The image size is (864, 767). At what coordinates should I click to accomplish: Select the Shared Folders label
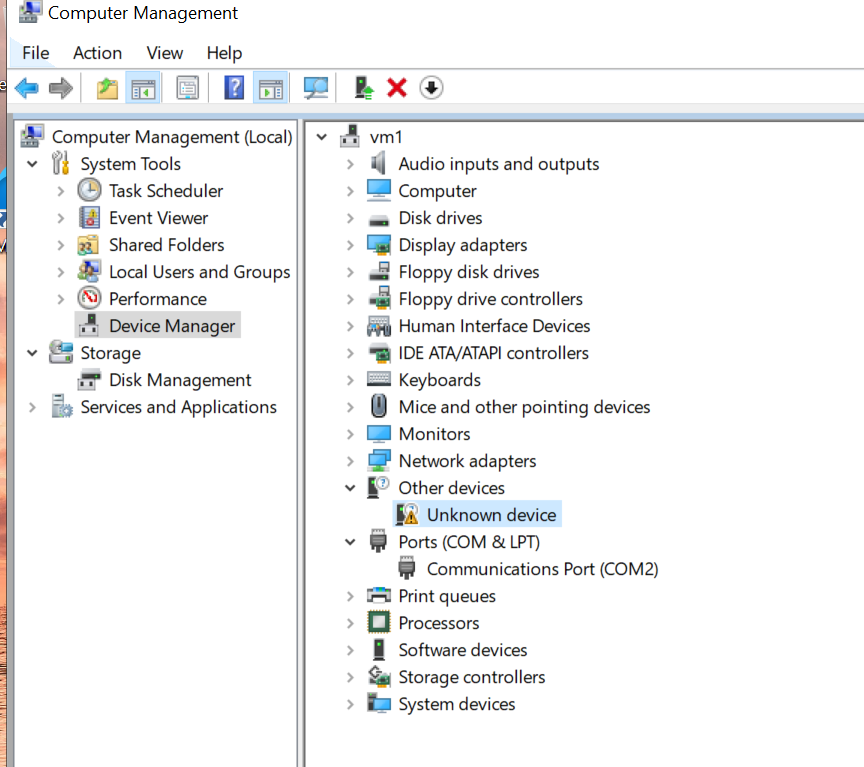click(x=166, y=245)
